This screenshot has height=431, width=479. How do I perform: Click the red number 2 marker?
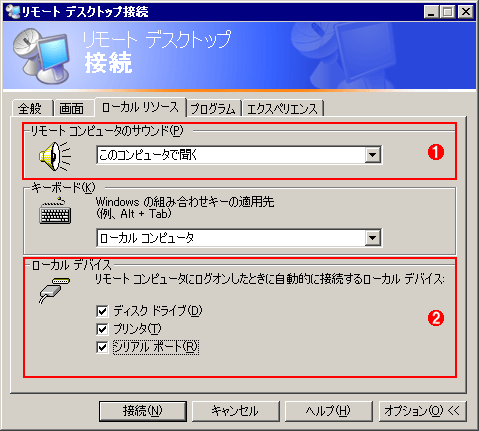pyautogui.click(x=436, y=318)
